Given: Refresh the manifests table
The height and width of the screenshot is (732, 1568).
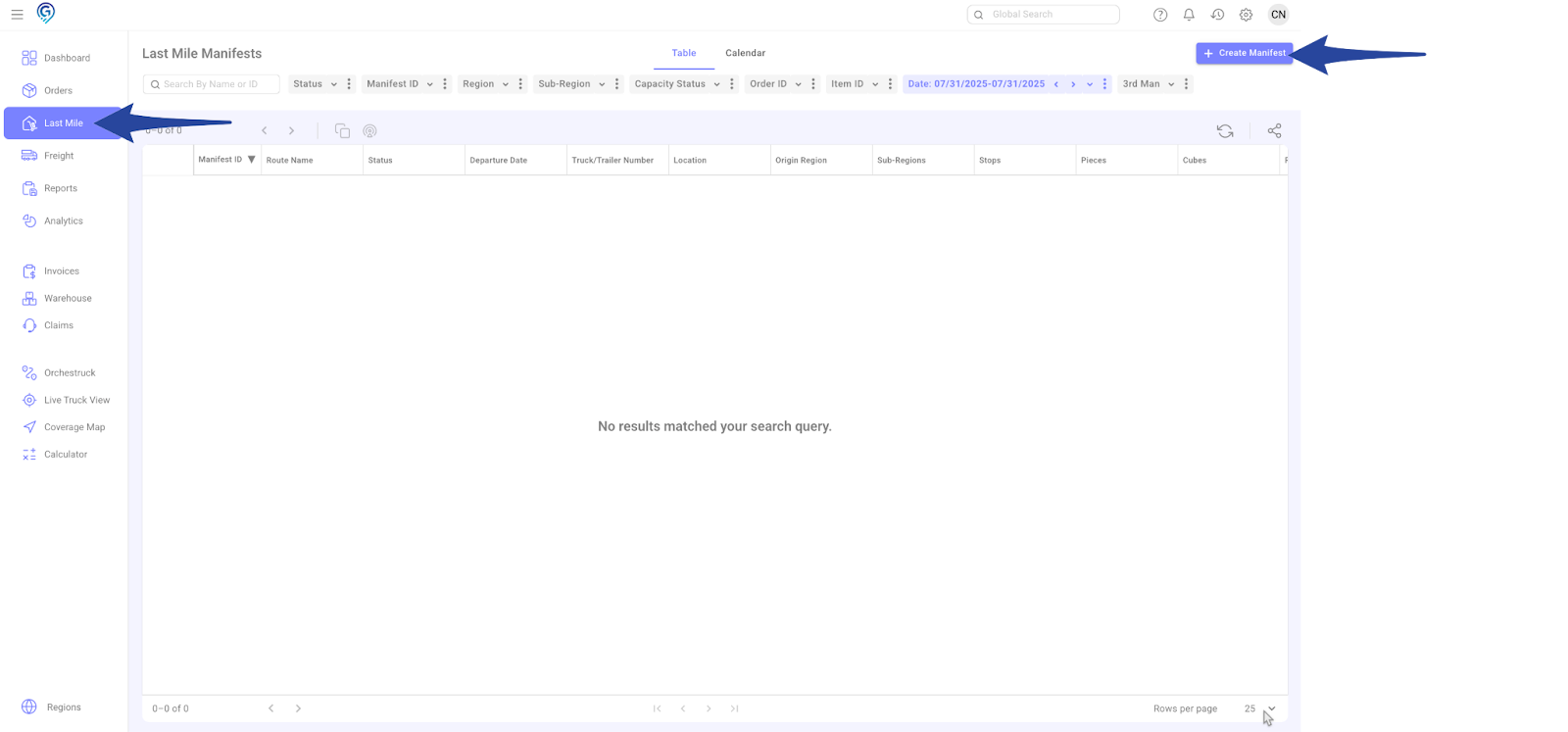Looking at the screenshot, I should coord(1225,131).
